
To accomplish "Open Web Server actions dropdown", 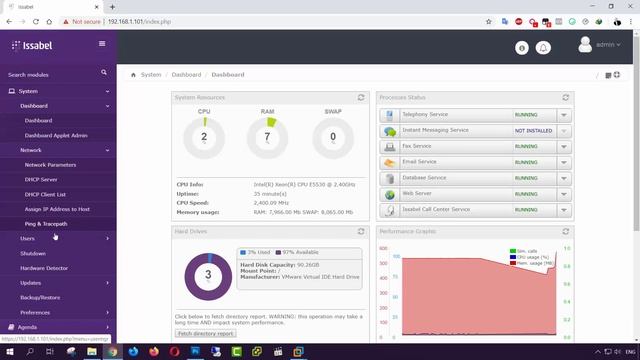I will point(564,194).
